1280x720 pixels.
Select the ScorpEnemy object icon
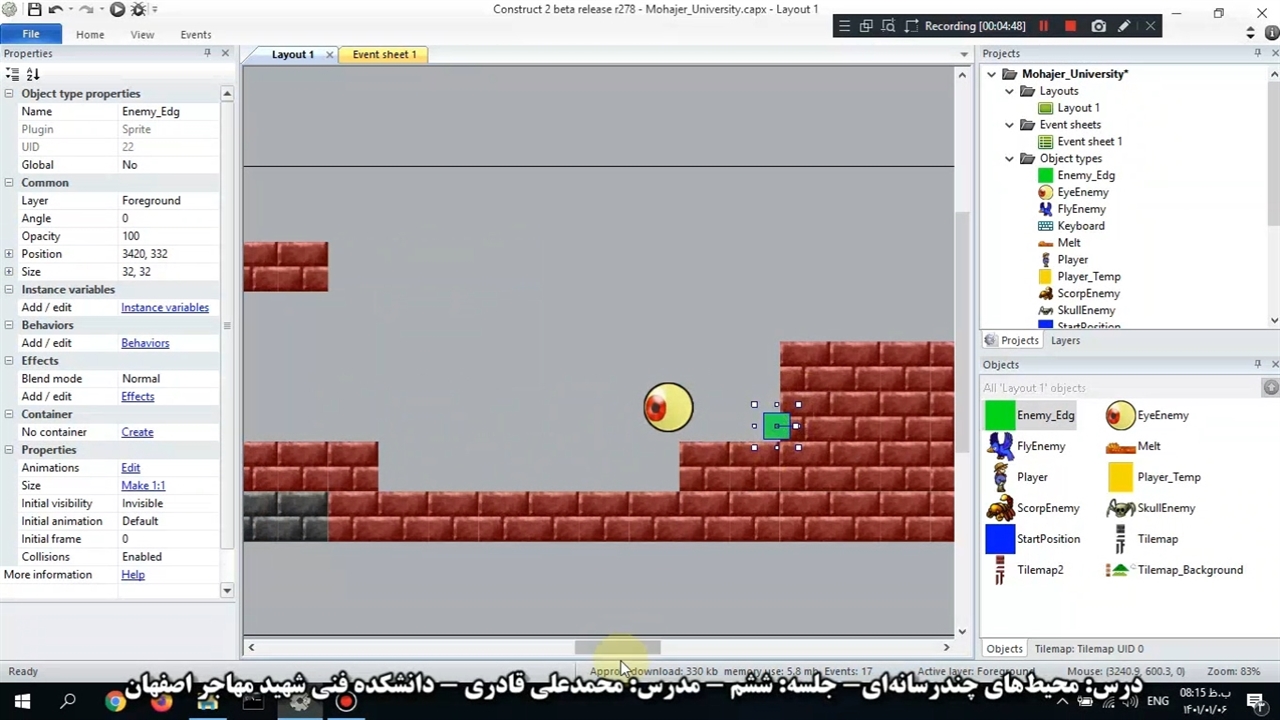(x=1000, y=508)
